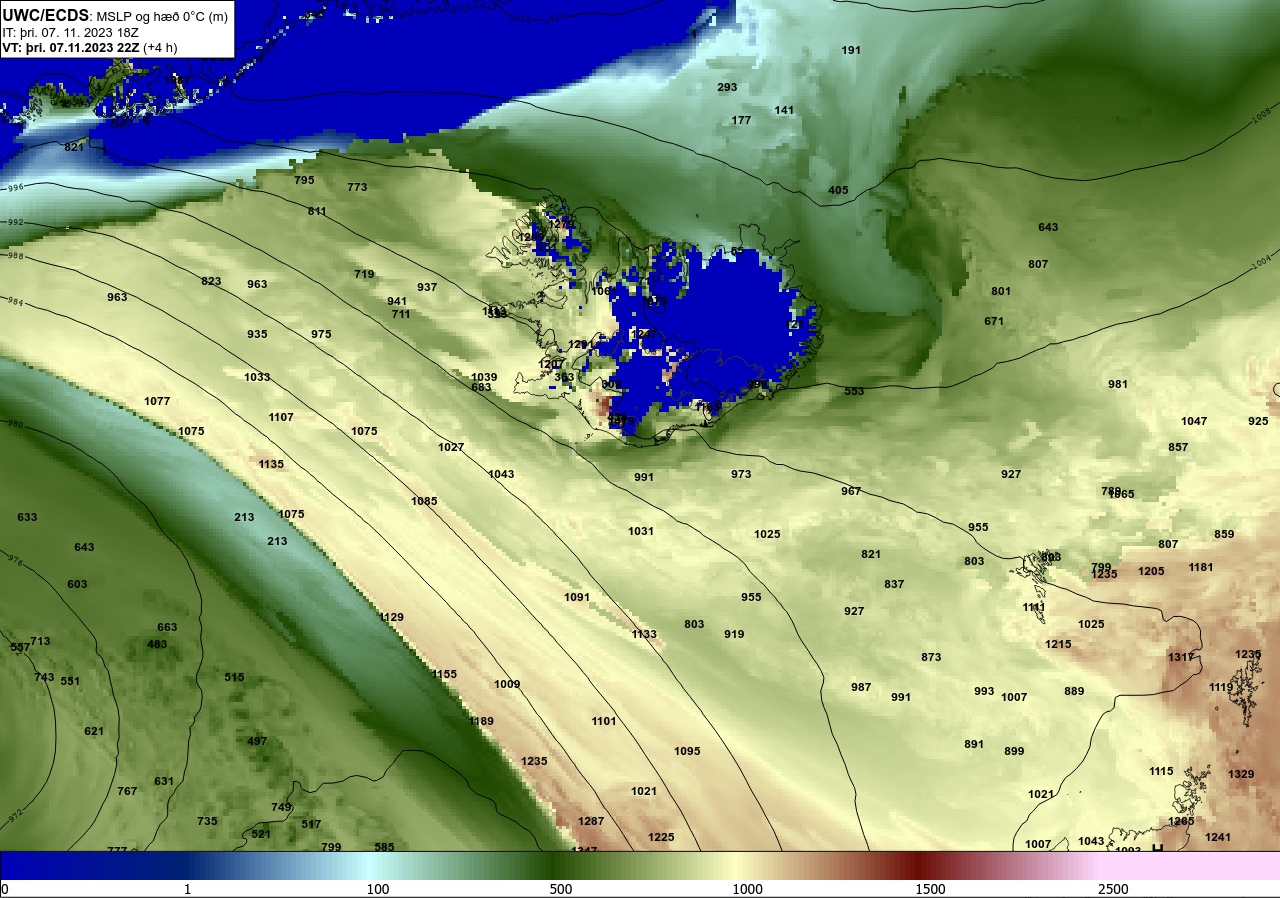The width and height of the screenshot is (1280, 898).
Task: Click the height value 975
Action: [321, 334]
